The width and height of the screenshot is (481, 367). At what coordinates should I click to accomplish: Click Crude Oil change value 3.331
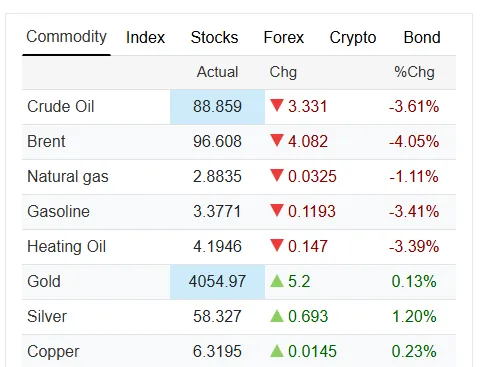307,107
